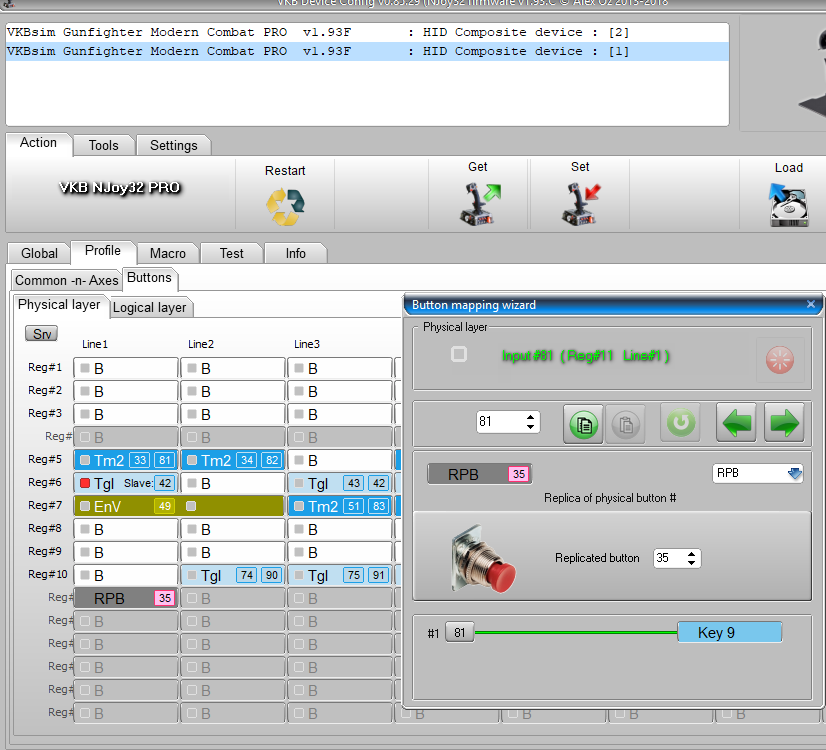This screenshot has height=750, width=826.
Task: Toggle the EnV 49 cell checkbox in Reg#7
Action: click(x=85, y=506)
